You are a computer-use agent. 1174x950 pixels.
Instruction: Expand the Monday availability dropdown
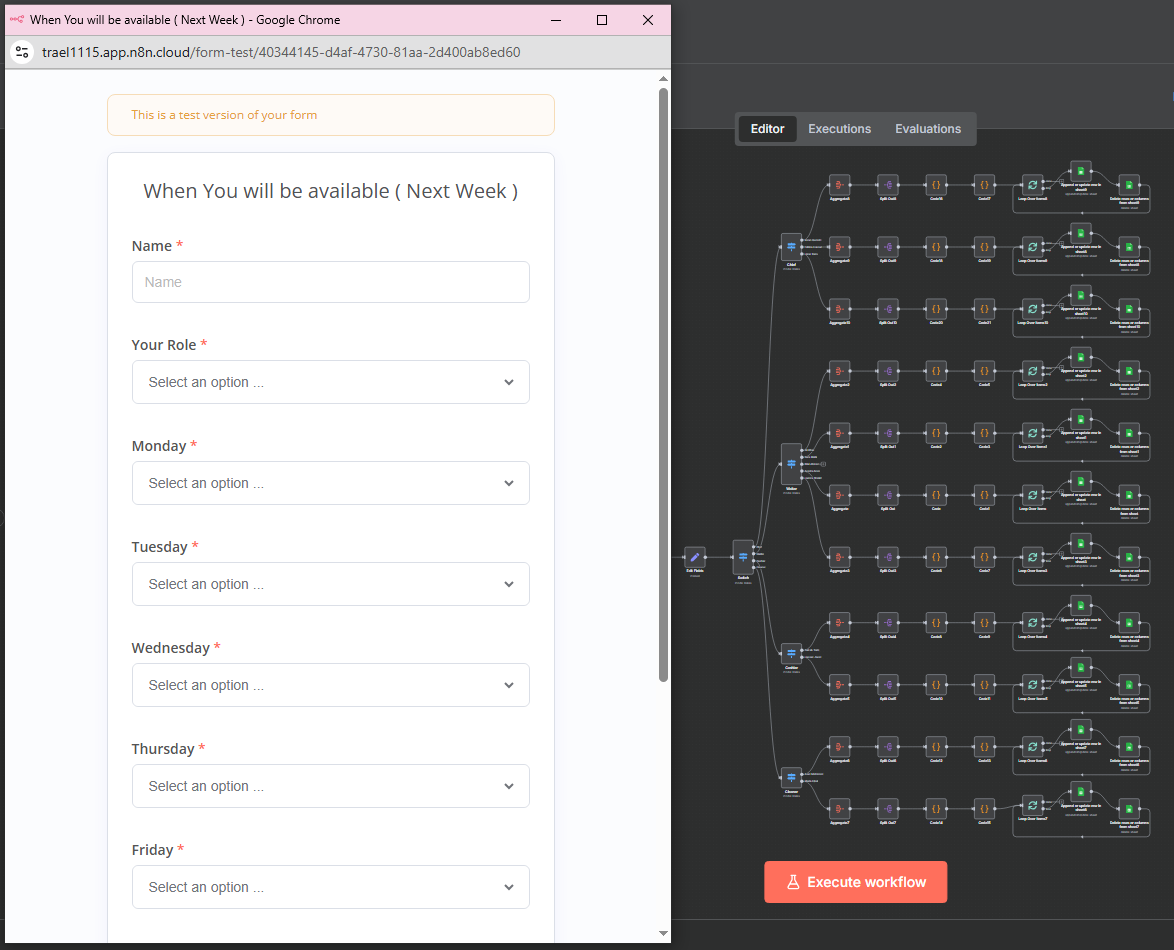[330, 484]
